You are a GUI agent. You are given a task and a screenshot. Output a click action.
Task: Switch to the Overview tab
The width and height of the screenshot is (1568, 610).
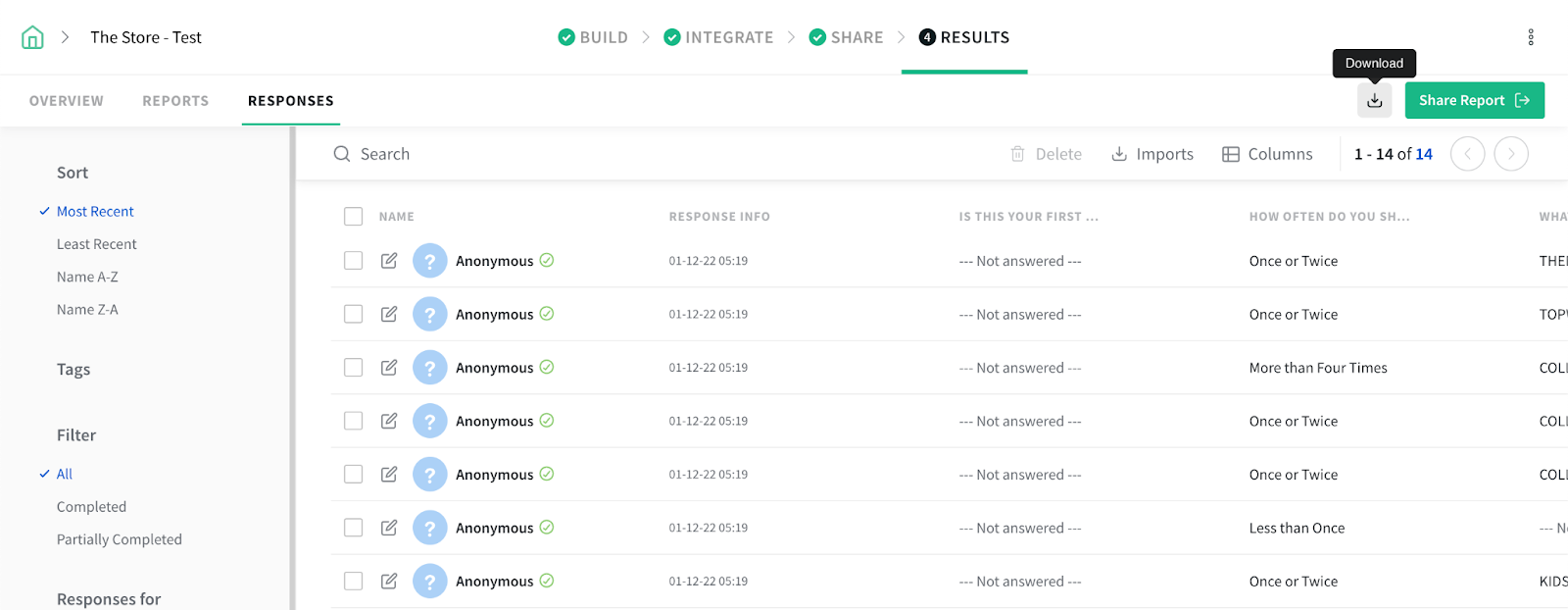[66, 101]
